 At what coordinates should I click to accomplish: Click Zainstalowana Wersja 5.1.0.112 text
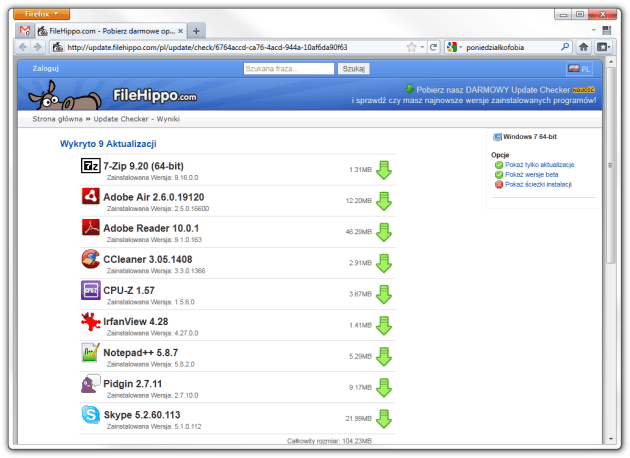tap(154, 426)
